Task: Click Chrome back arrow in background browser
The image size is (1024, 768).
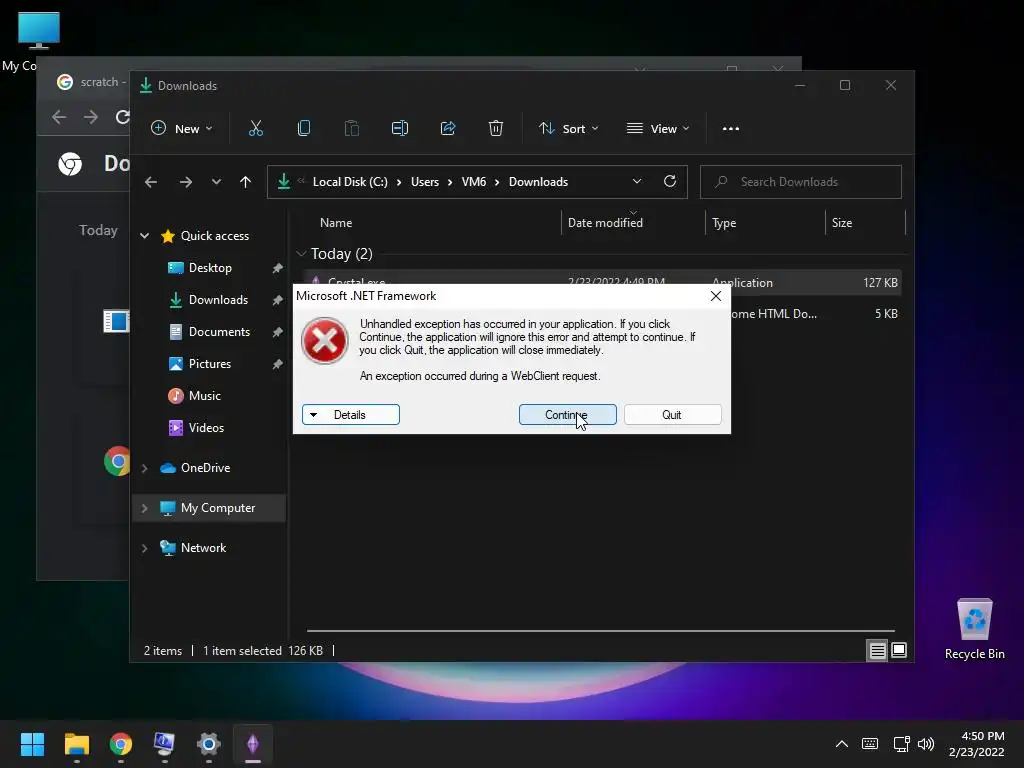Action: click(x=59, y=117)
